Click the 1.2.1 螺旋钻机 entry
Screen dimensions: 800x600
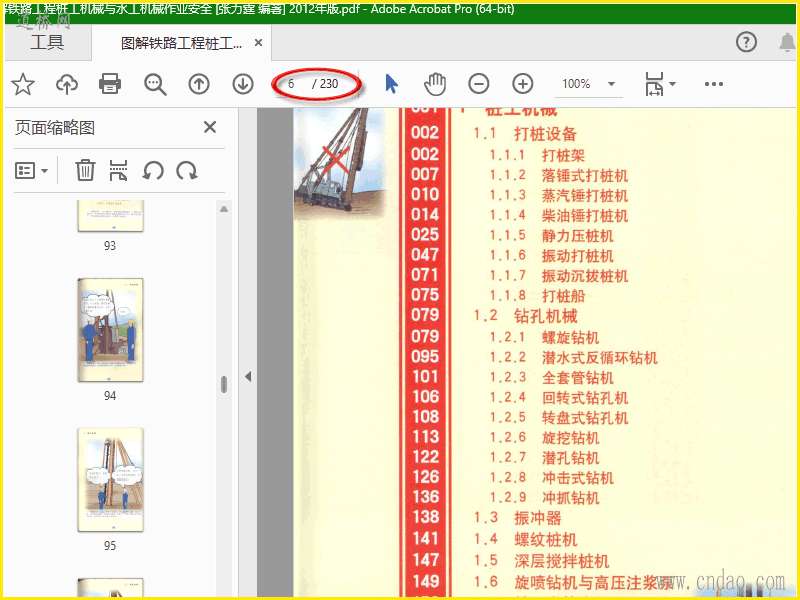[544, 337]
